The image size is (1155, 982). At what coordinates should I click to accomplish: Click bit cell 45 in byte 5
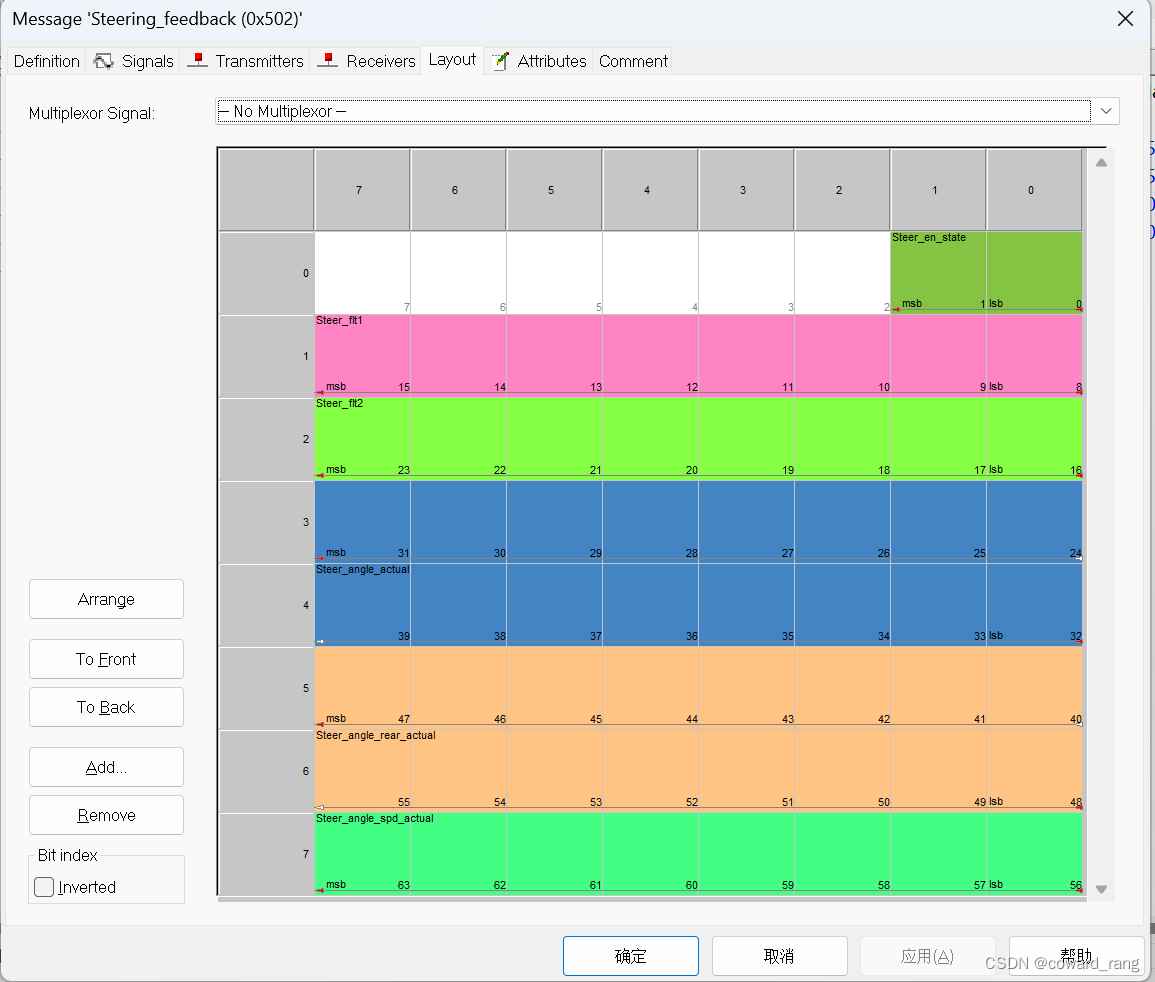(555, 688)
